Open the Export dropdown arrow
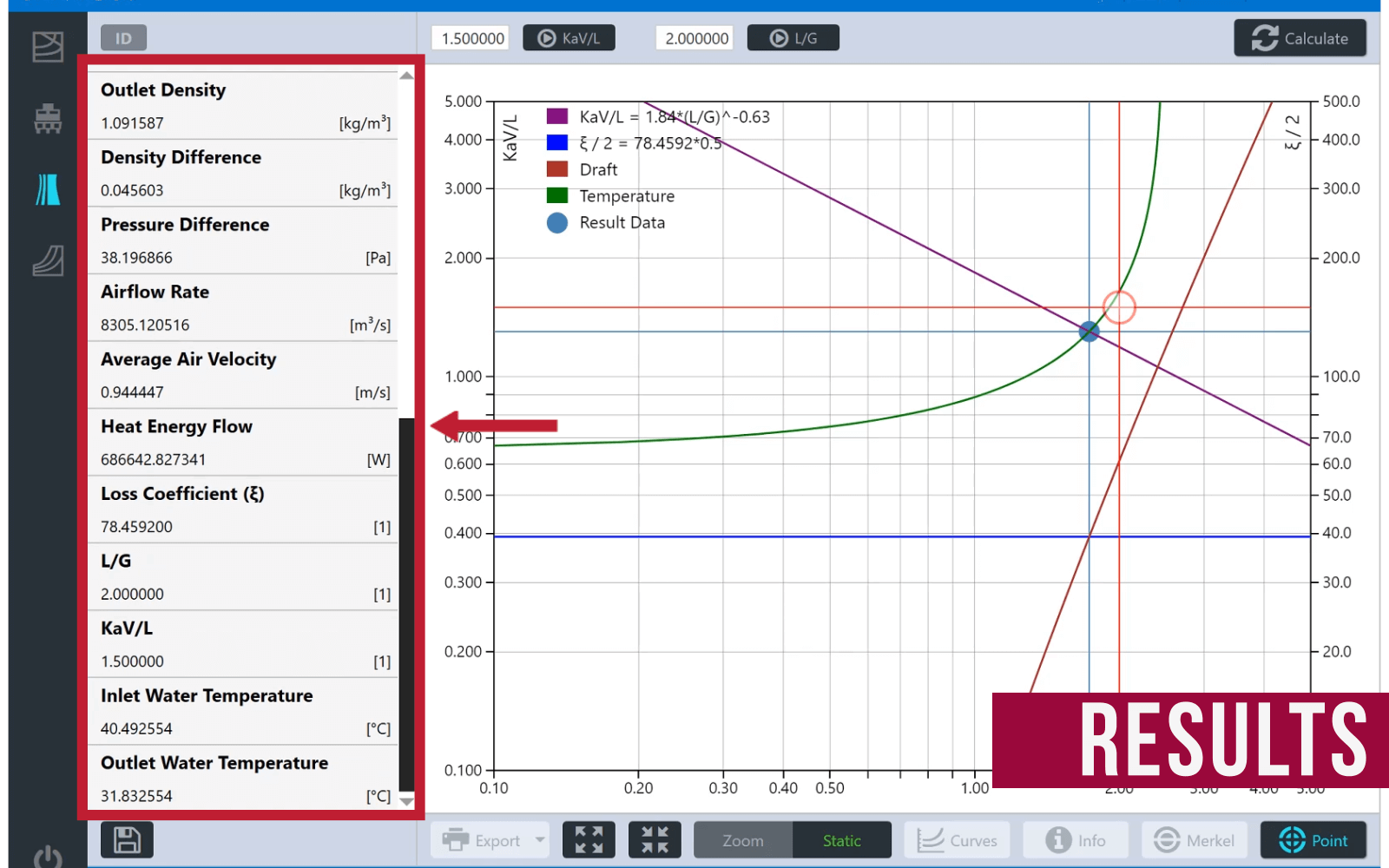Screen dimensions: 1389x868 [540, 840]
